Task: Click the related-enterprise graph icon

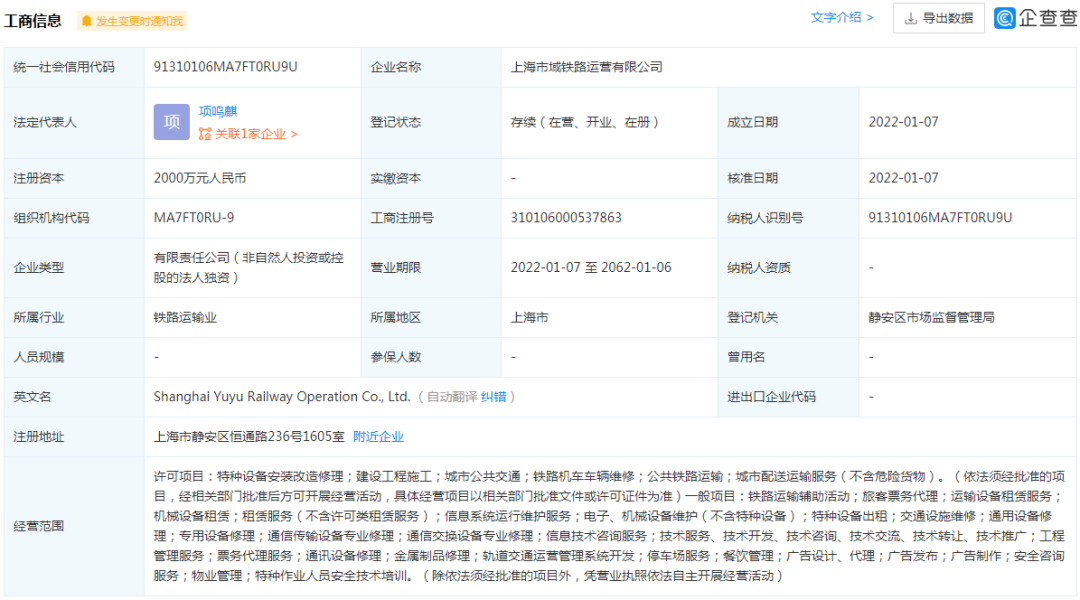Action: coord(205,134)
